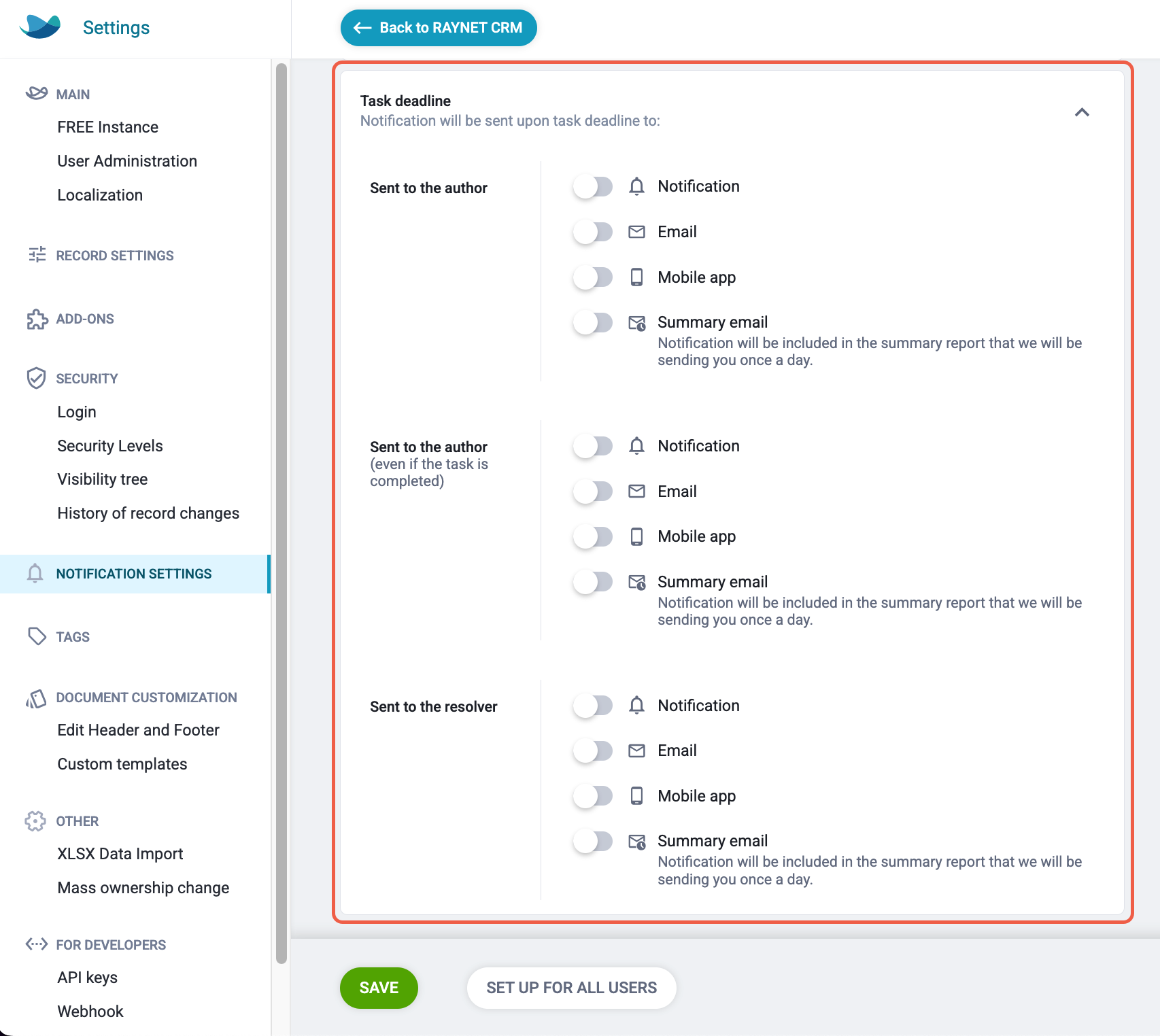Toggle Email for Sent to the resolver
Screen dimensions: 1160x1036
(x=593, y=750)
